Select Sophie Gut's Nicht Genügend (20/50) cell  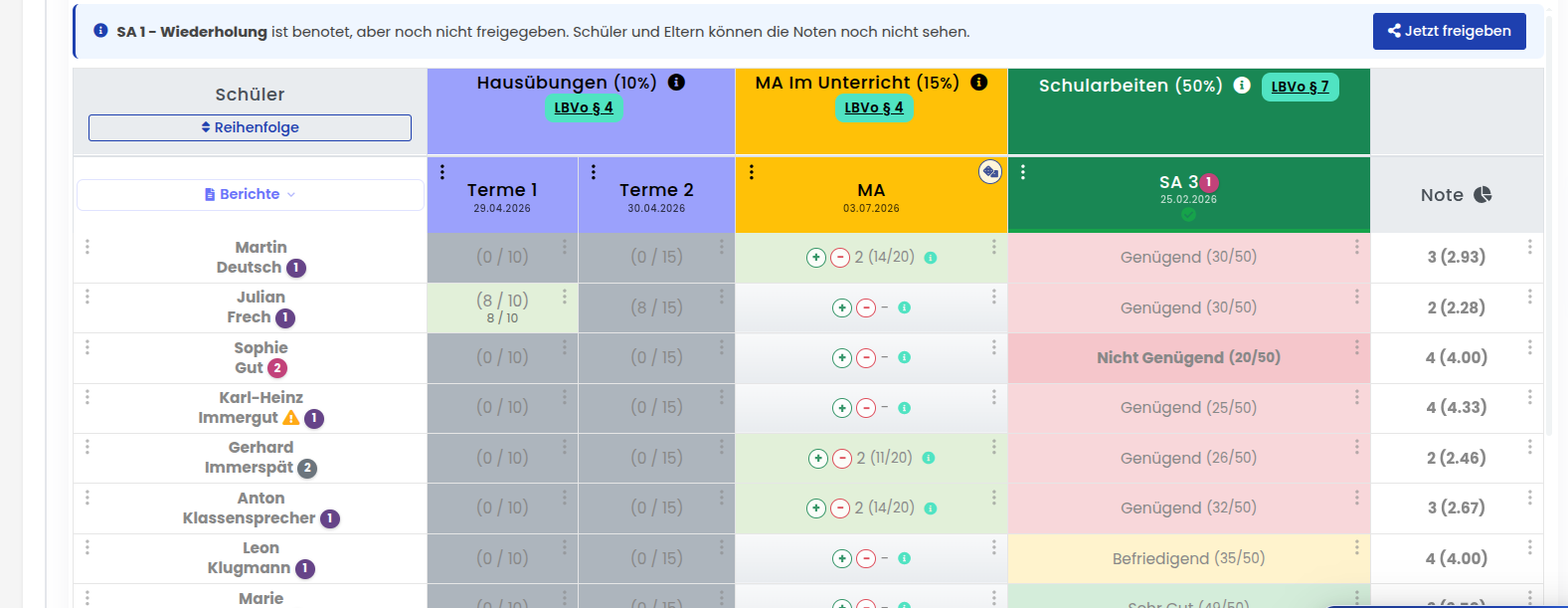pos(1188,358)
